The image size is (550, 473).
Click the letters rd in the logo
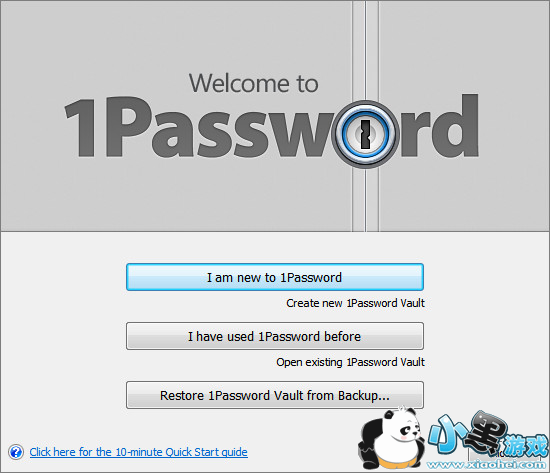tap(439, 126)
